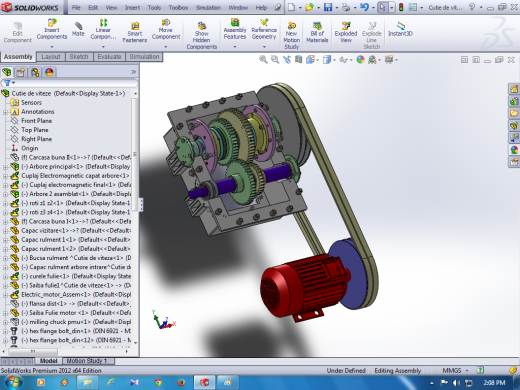Viewport: 520px width, 390px height.
Task: Toggle the Instant3D mode
Action: coord(400,29)
